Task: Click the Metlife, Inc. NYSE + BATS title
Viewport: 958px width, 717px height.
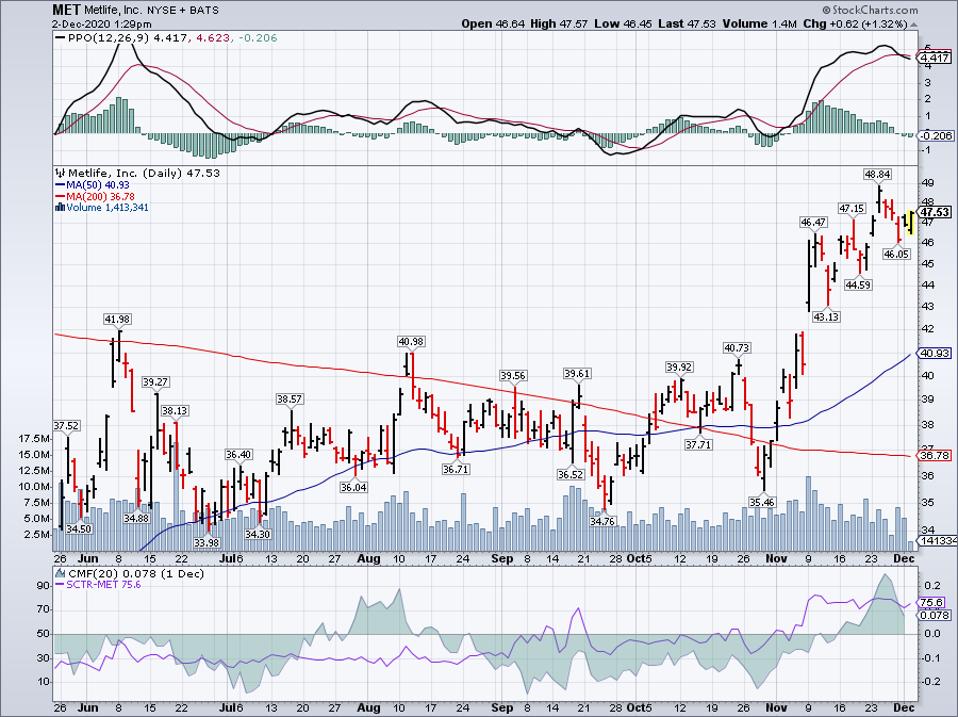Action: click(152, 10)
